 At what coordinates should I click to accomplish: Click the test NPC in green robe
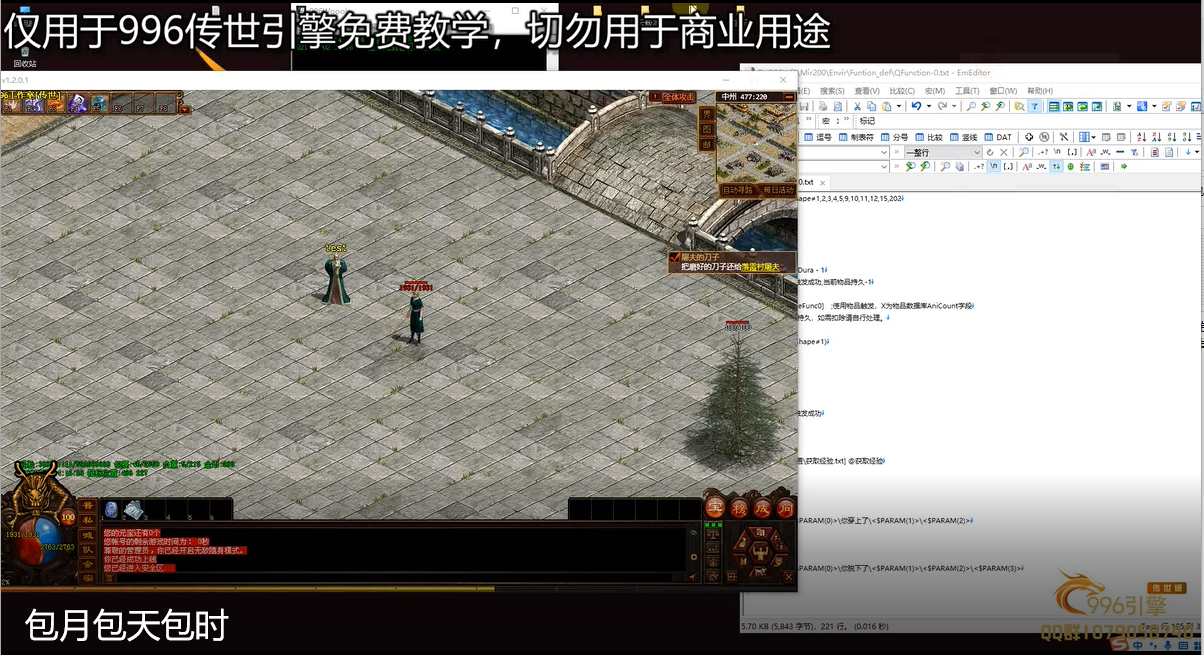[x=337, y=278]
